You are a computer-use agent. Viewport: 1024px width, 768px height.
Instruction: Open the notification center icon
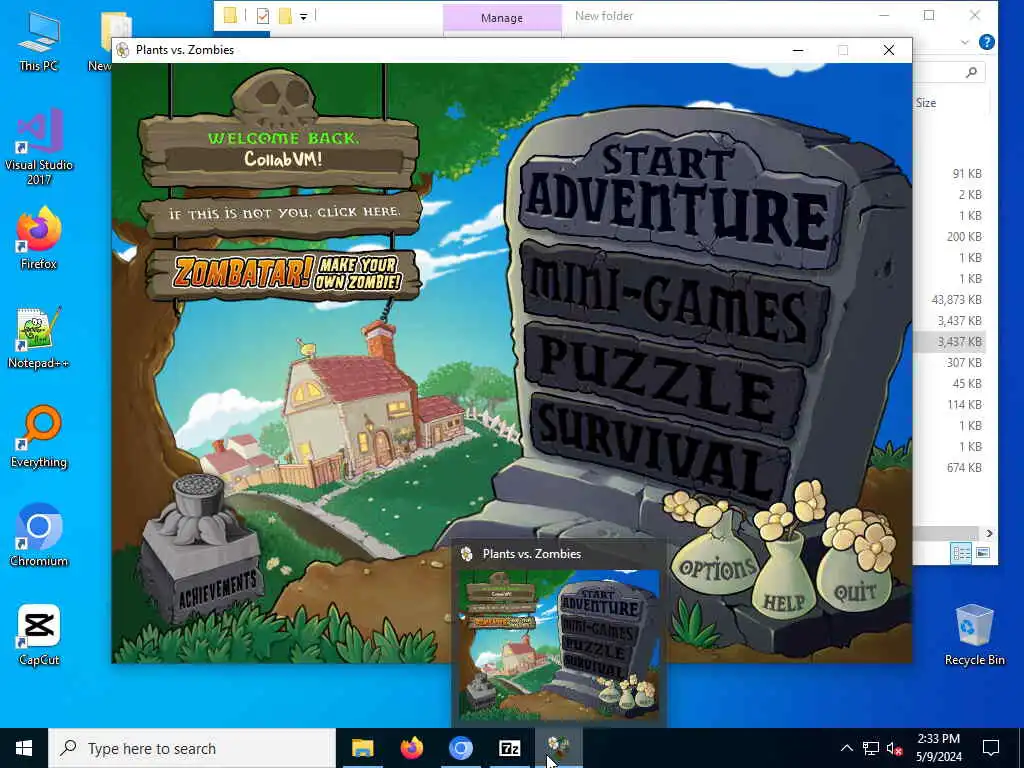click(991, 748)
